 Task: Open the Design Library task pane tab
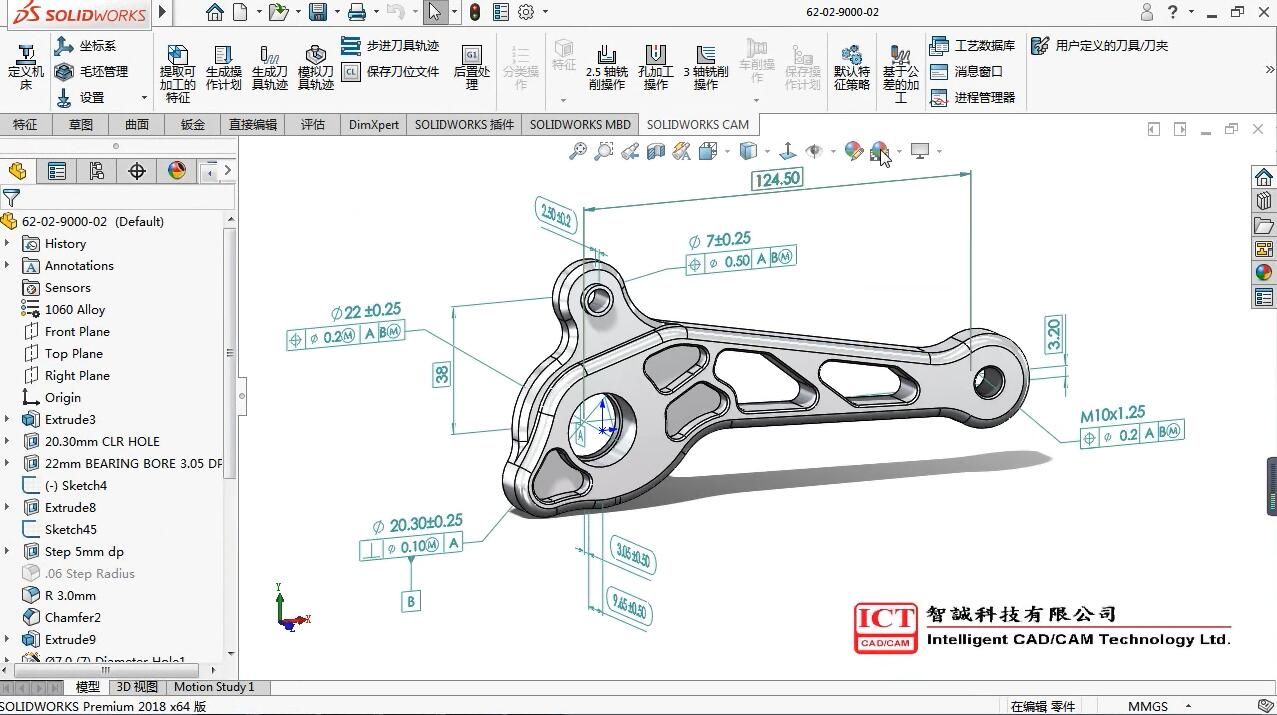1264,202
